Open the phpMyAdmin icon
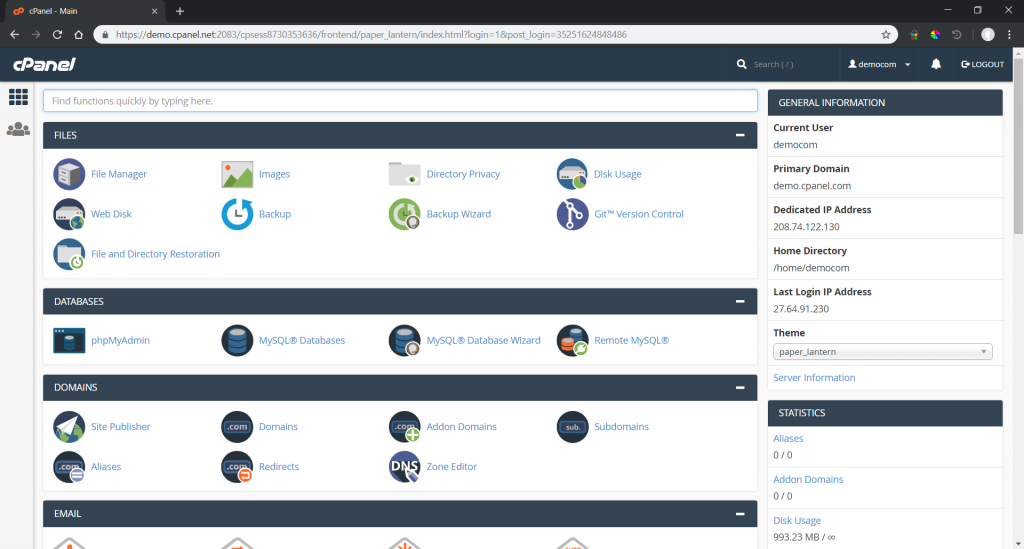This screenshot has height=549, width=1024. pos(69,341)
